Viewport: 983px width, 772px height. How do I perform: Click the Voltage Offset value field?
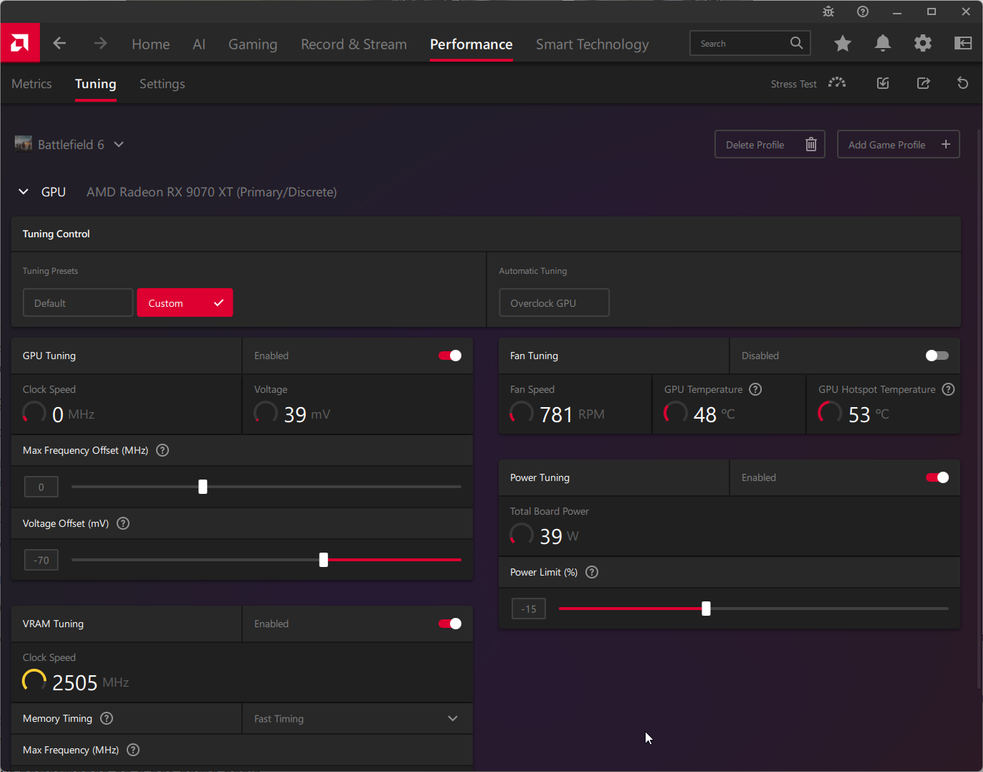tap(41, 560)
